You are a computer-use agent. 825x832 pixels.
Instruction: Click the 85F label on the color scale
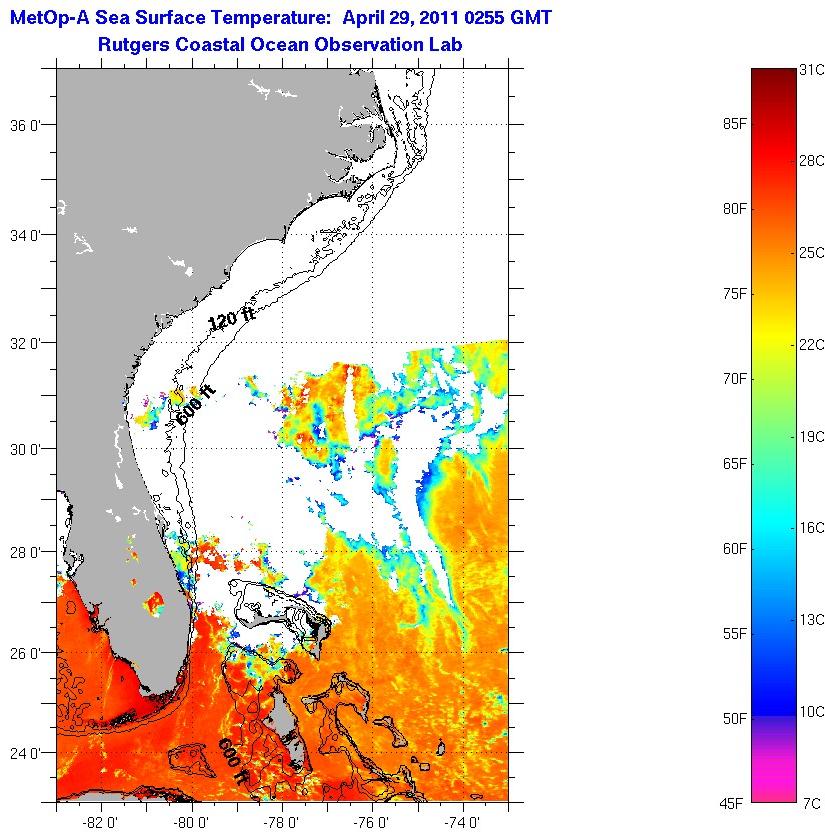pos(734,124)
